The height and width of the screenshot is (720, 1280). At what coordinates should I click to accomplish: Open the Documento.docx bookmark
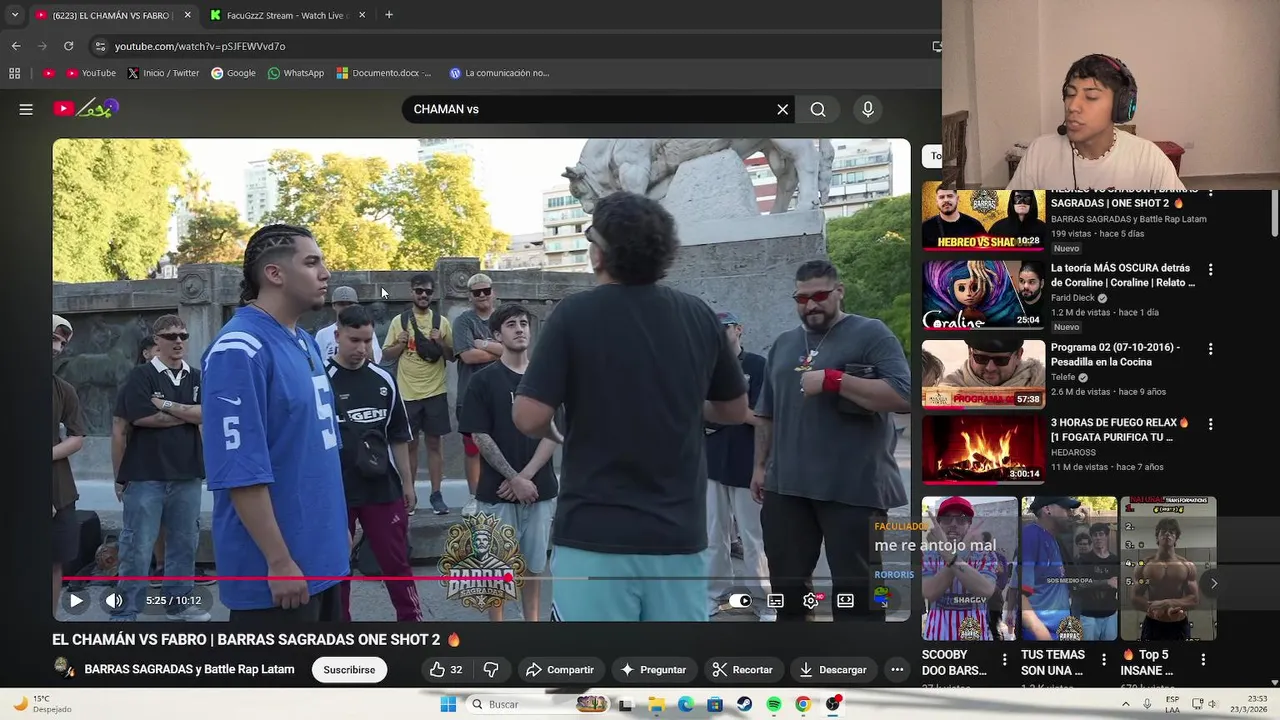[384, 73]
